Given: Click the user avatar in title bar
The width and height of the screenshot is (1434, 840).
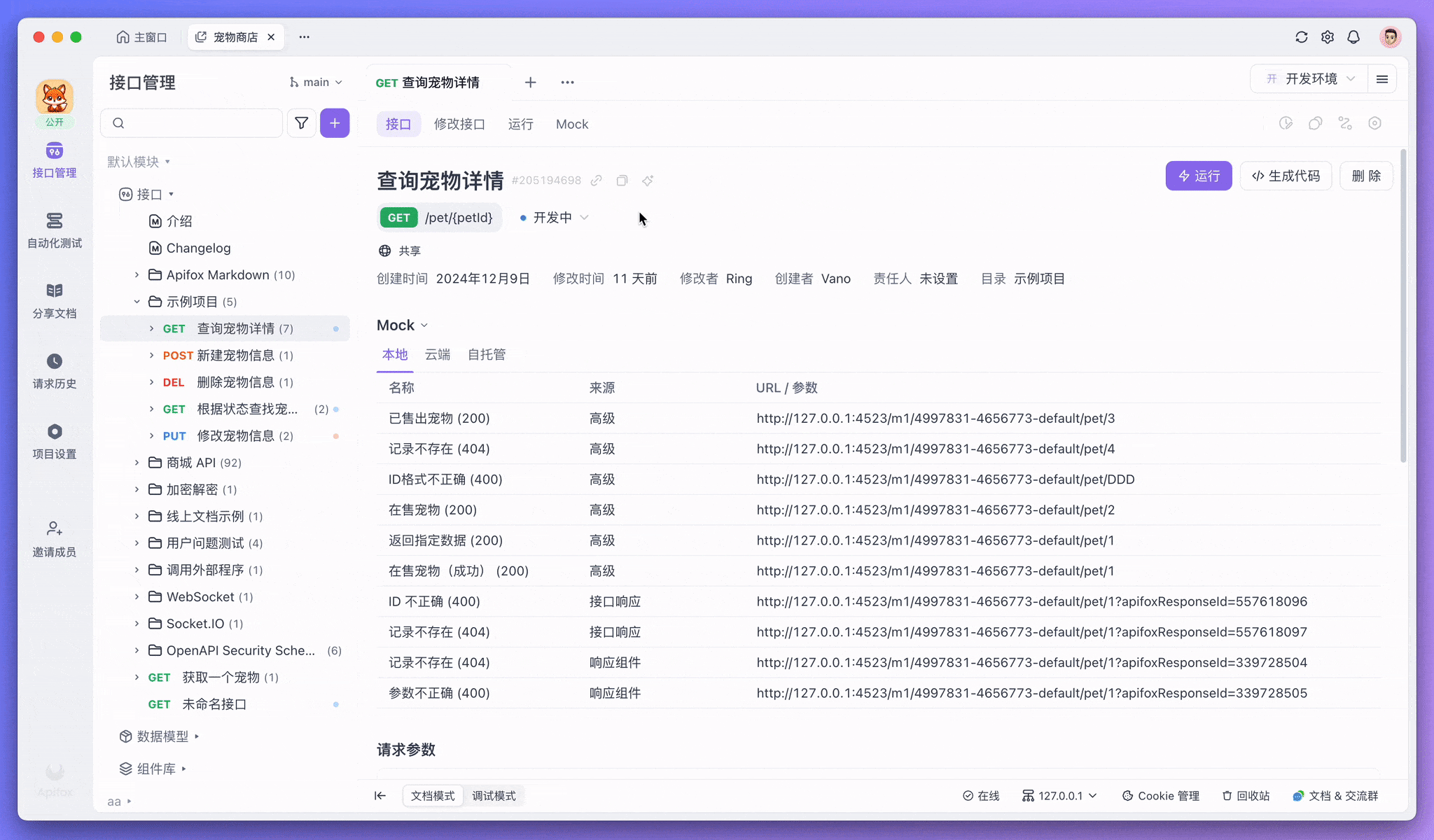Looking at the screenshot, I should pyautogui.click(x=1390, y=37).
